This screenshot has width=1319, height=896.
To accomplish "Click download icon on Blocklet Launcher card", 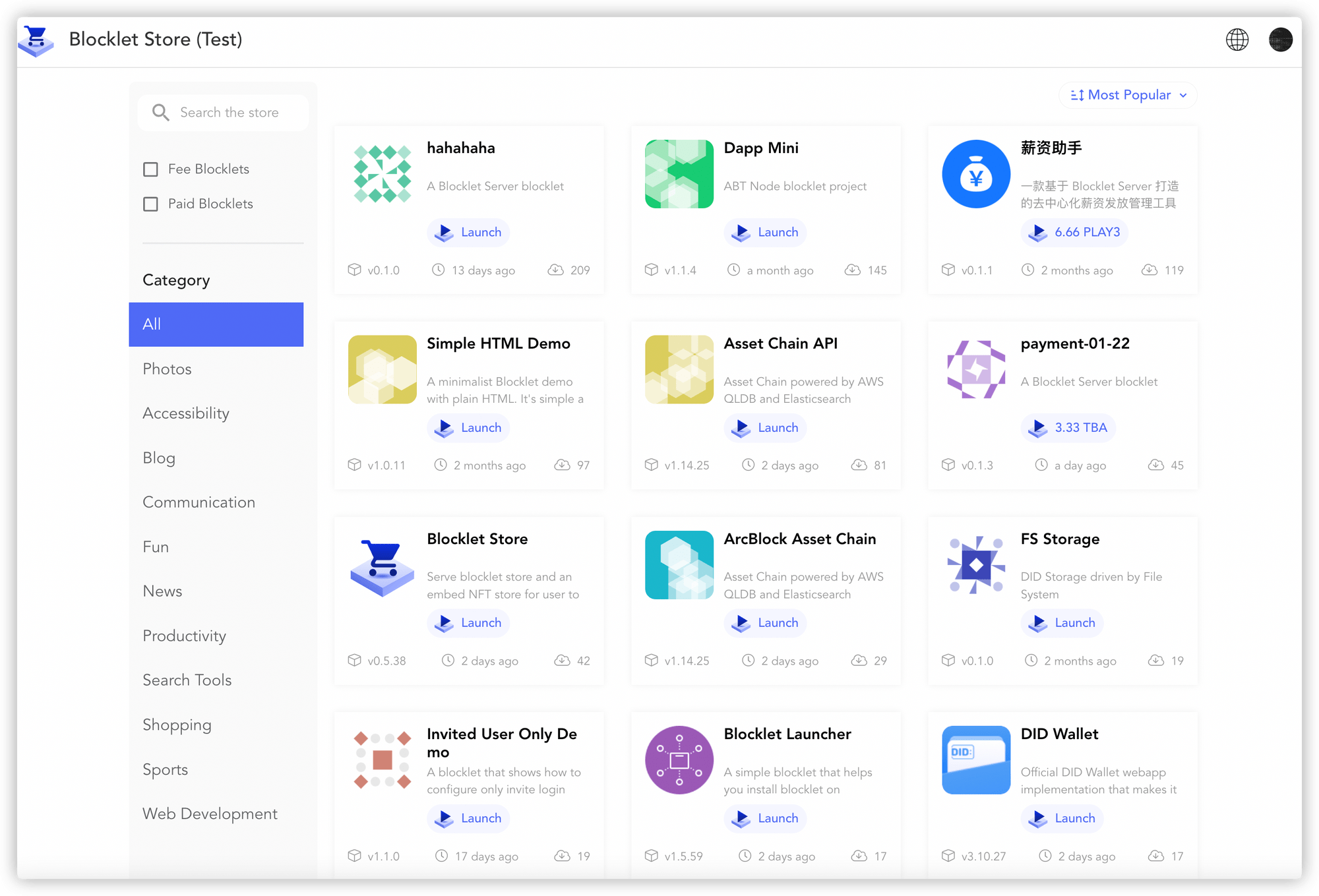I will [859, 856].
